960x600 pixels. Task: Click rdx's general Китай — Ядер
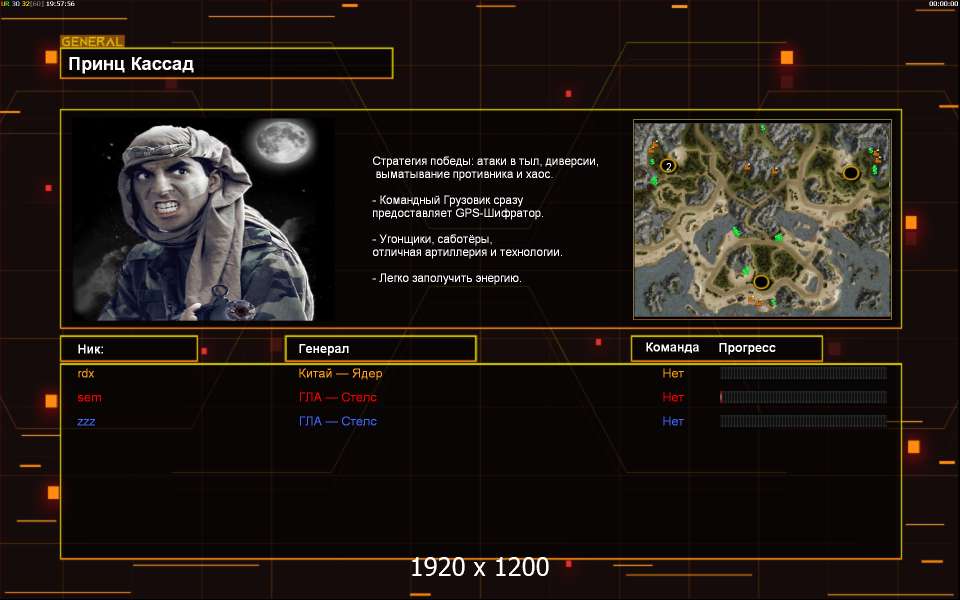click(x=340, y=373)
